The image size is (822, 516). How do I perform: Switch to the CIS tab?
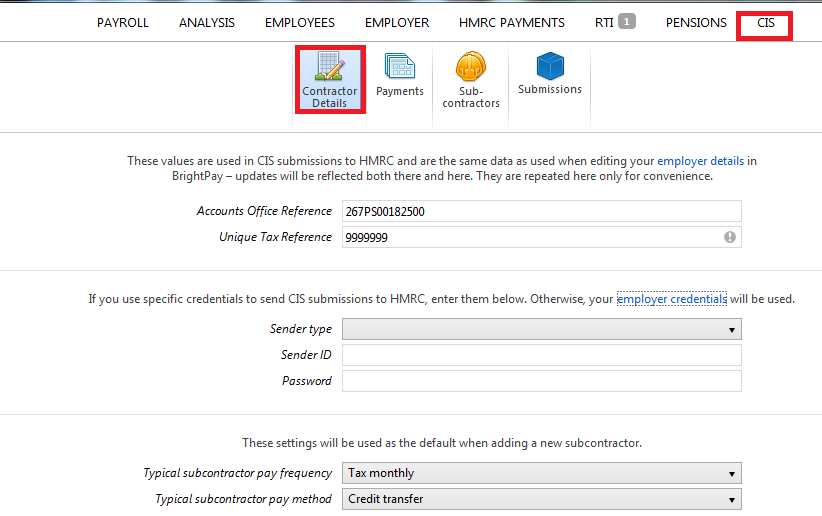(x=765, y=23)
